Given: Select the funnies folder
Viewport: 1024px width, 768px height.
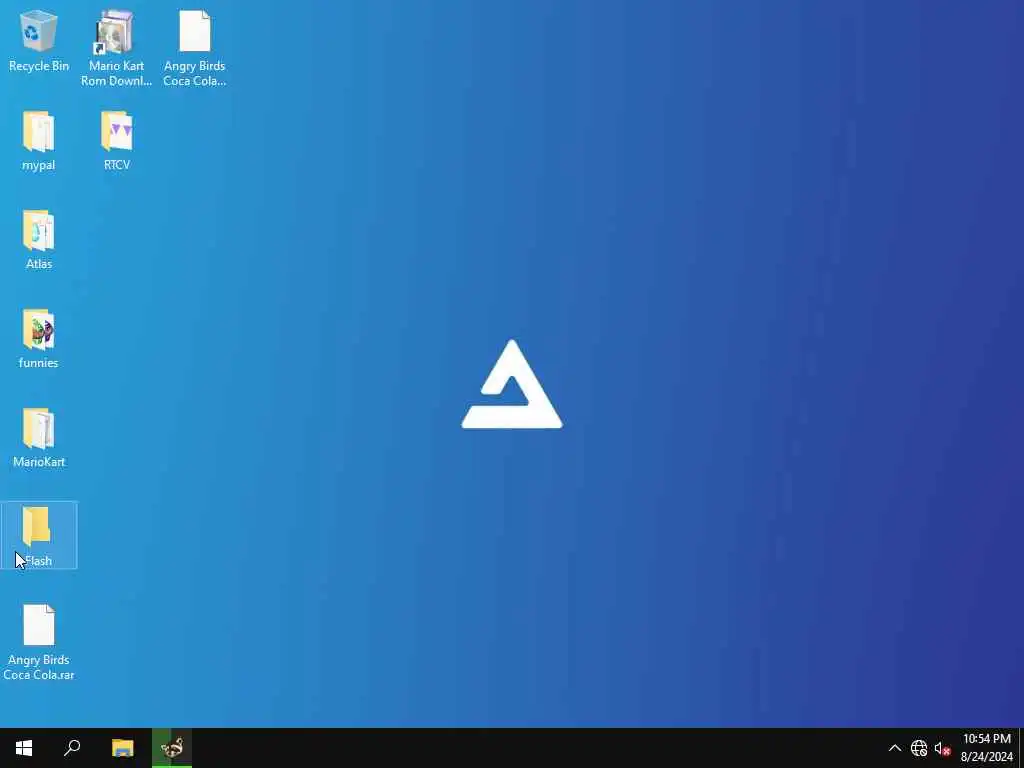Looking at the screenshot, I should [x=39, y=339].
